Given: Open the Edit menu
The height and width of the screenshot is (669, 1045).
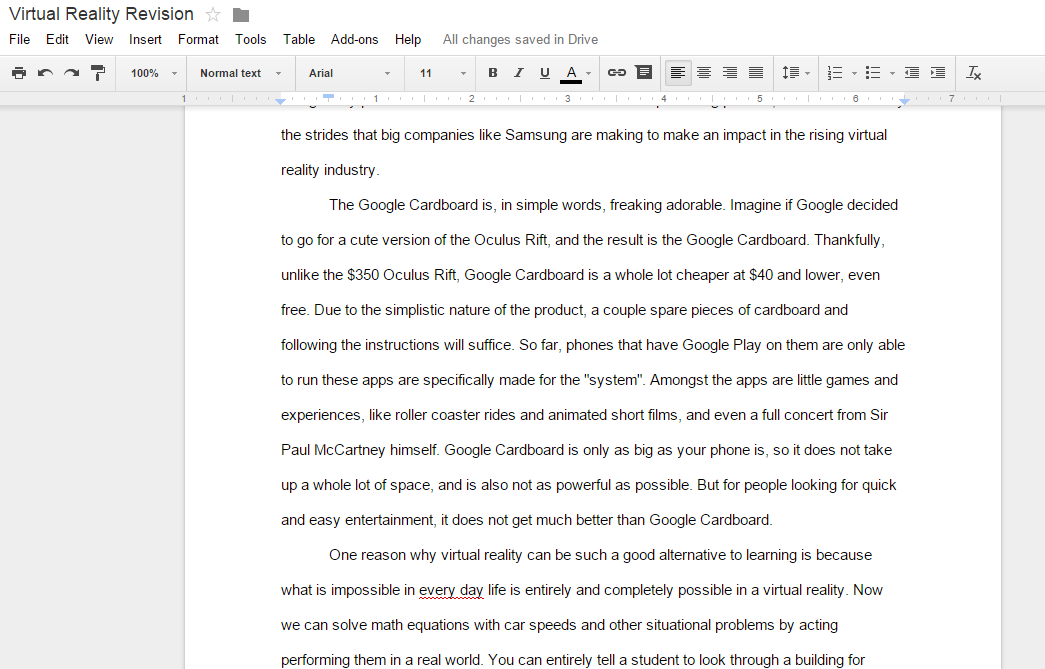Looking at the screenshot, I should [x=57, y=39].
